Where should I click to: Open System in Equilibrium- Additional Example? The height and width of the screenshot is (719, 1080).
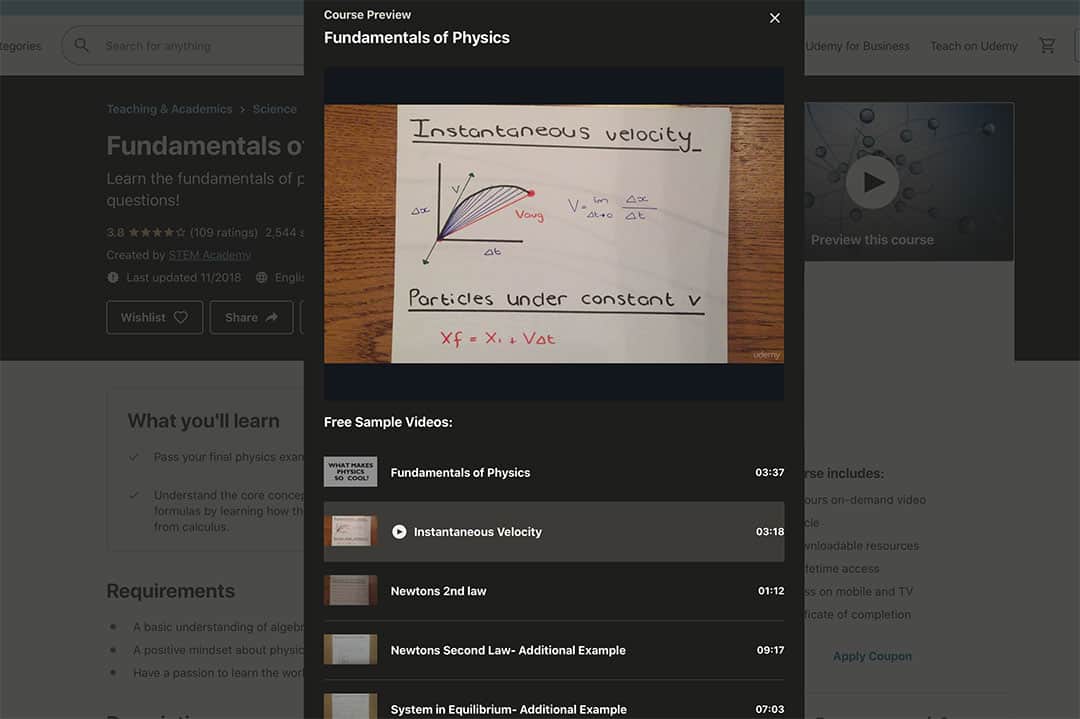click(x=554, y=700)
